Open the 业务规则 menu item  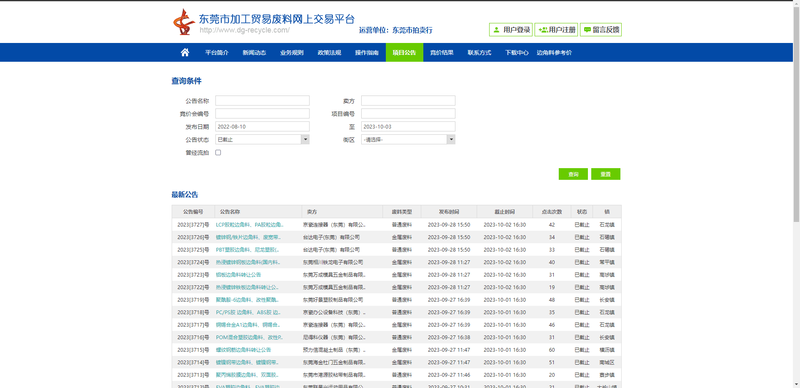point(292,53)
